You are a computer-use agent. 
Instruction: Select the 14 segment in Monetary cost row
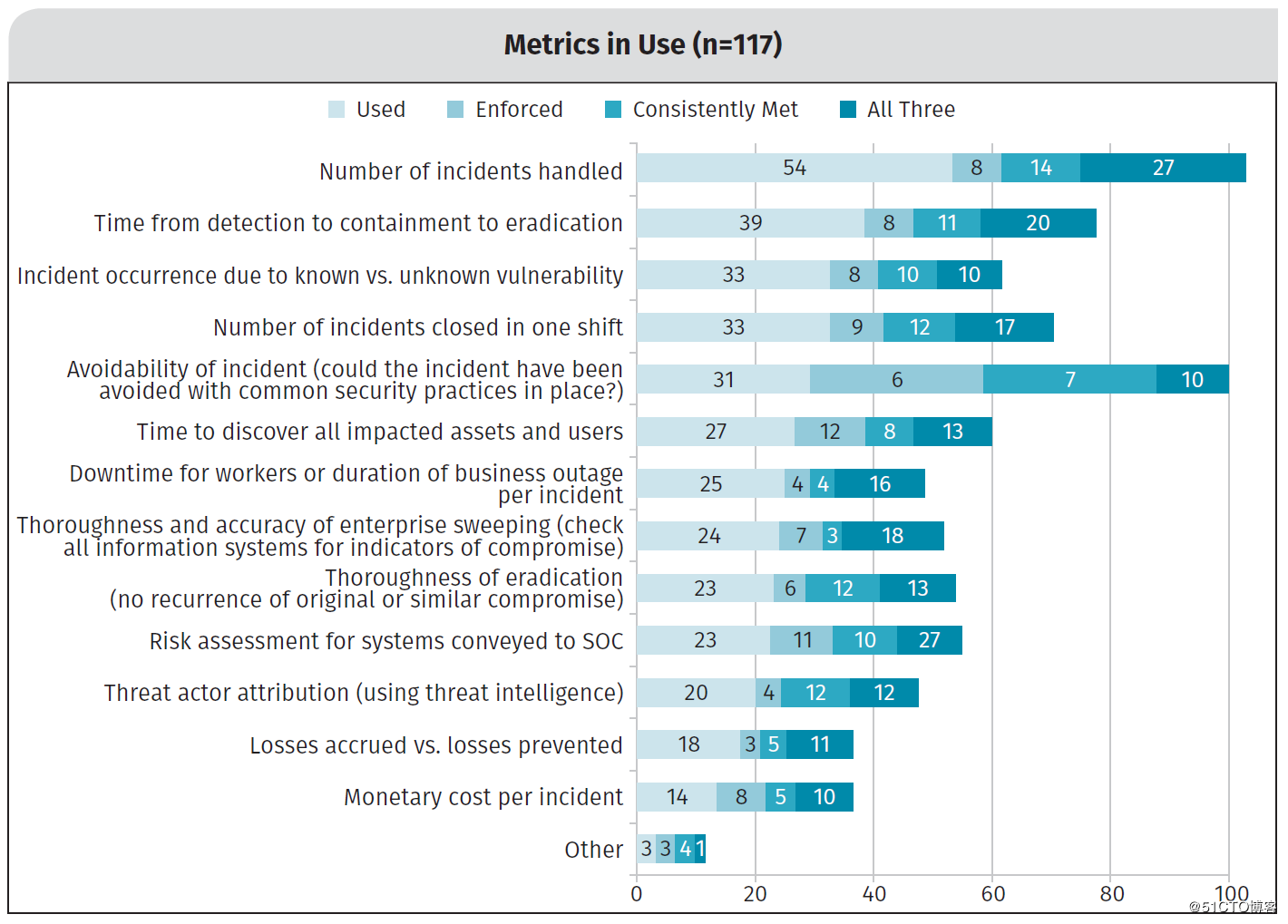[677, 797]
